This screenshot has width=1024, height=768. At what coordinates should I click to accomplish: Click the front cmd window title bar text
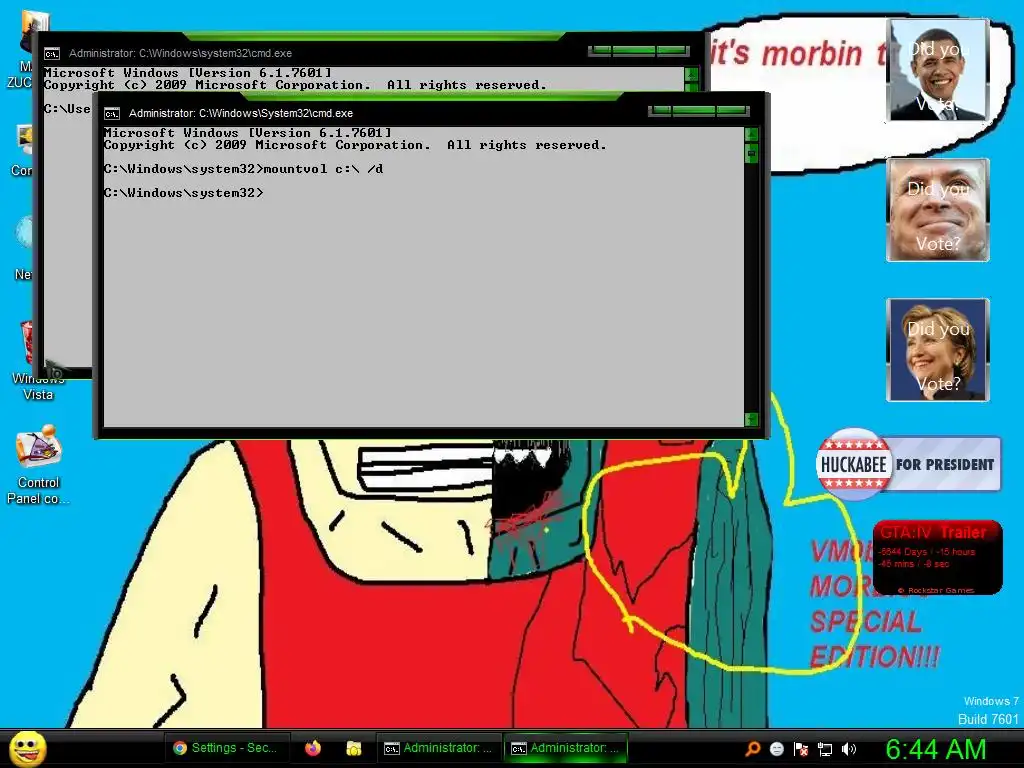point(241,114)
